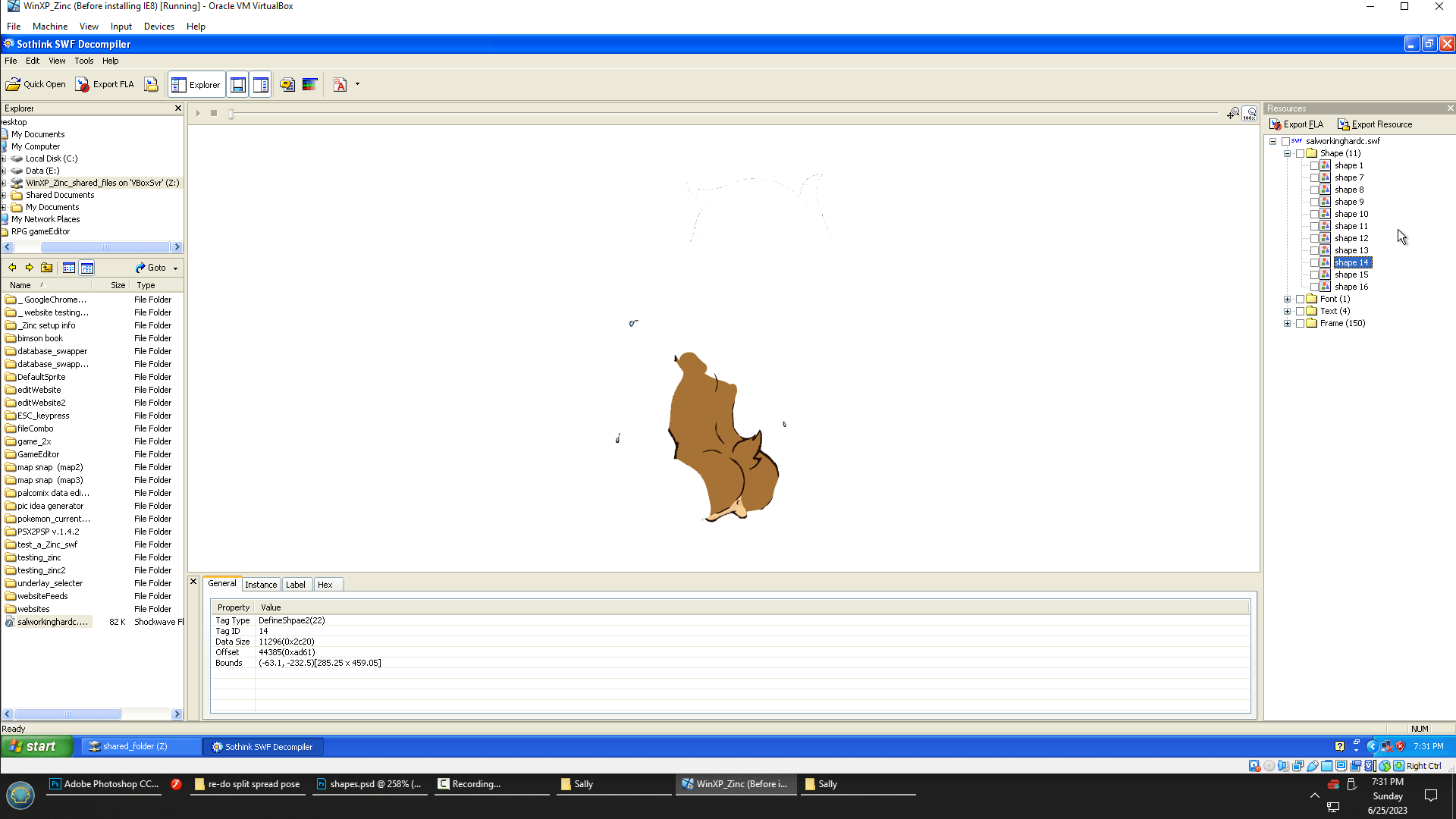This screenshot has height=819, width=1456.
Task: Click the zoom 100% icon
Action: 1250,114
